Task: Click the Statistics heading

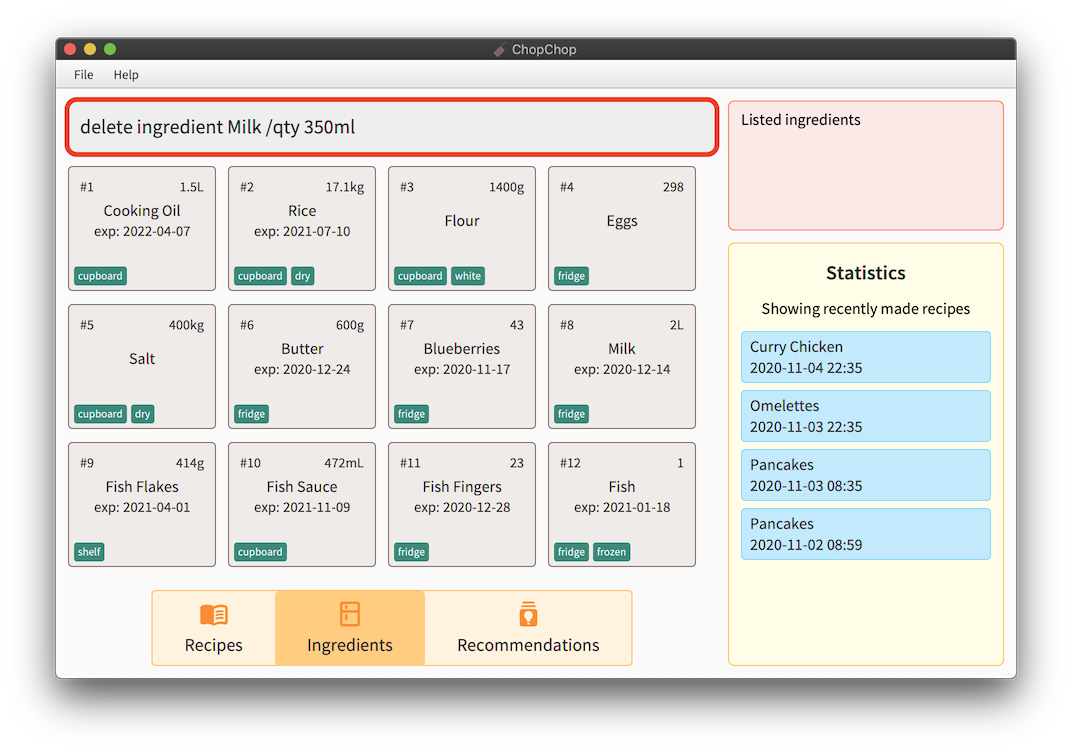Action: [x=866, y=273]
